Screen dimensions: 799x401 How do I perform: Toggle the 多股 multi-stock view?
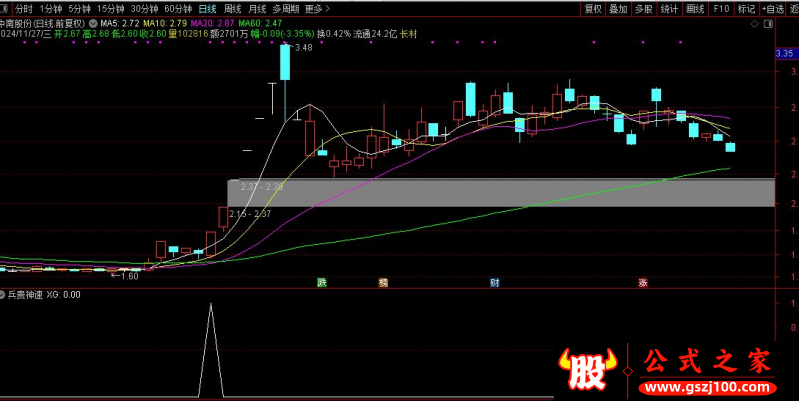point(644,8)
